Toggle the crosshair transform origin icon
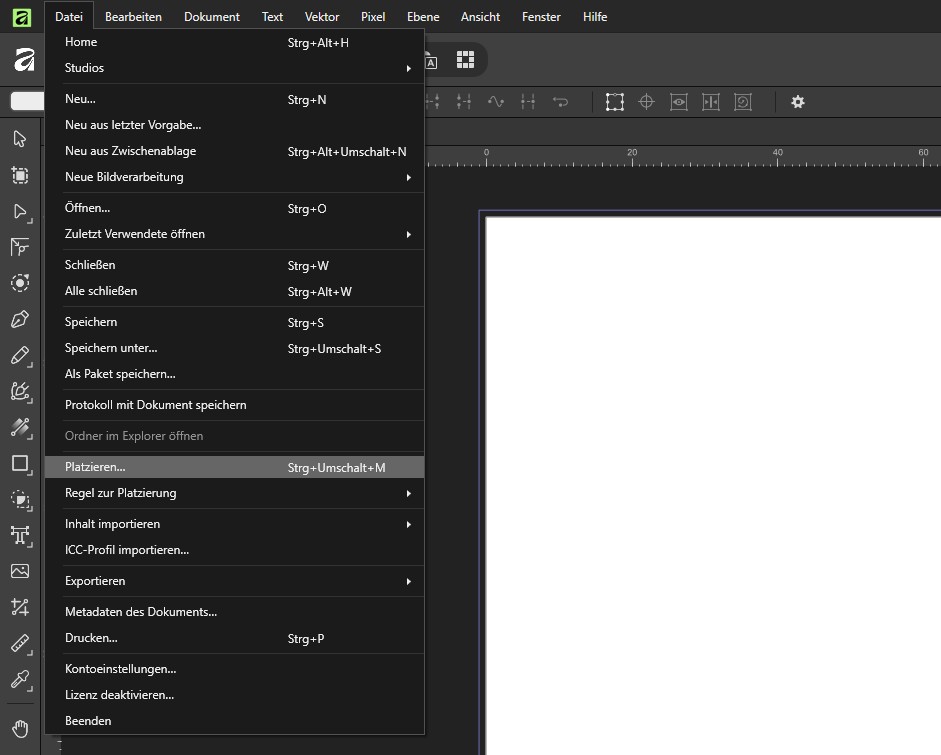 646,102
